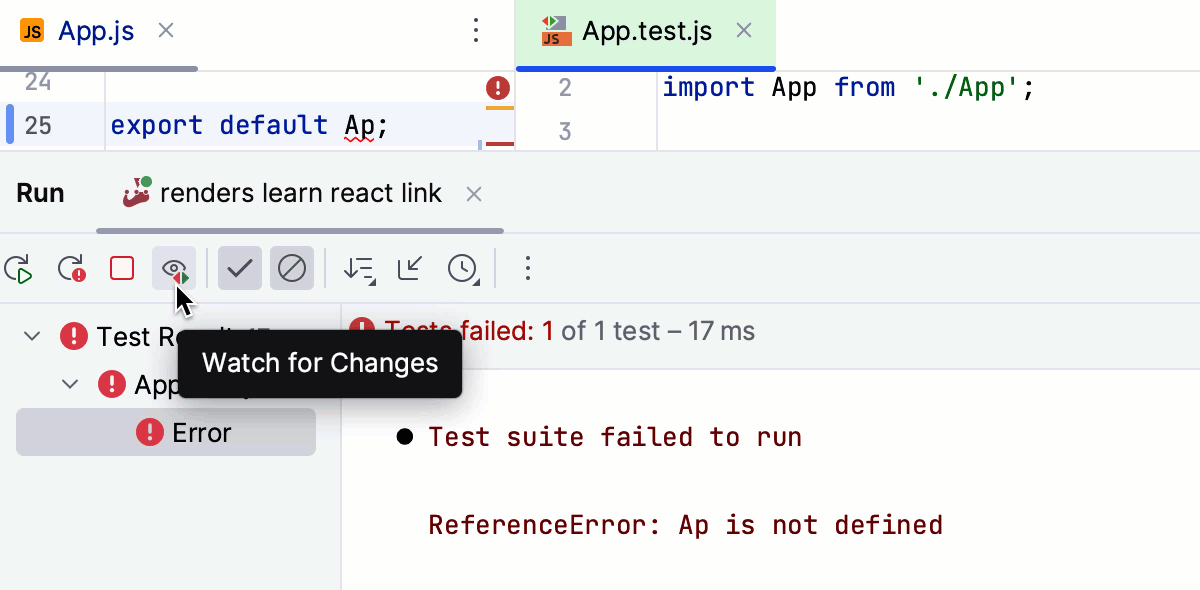Image resolution: width=1200 pixels, height=590 pixels.
Task: Collapse the App test suite node
Action: tap(70, 384)
